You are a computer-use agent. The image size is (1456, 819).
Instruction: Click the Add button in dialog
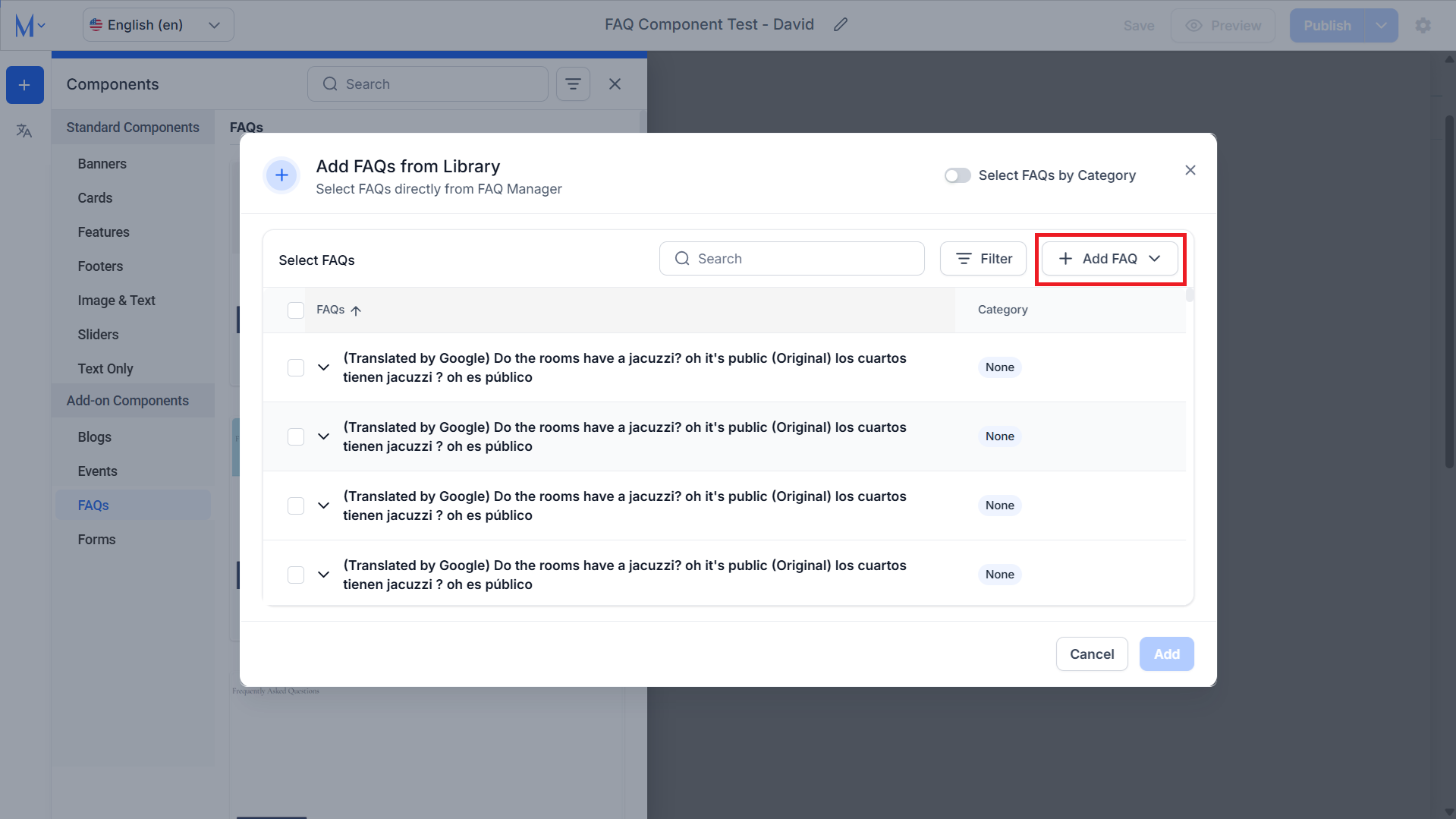click(1167, 654)
